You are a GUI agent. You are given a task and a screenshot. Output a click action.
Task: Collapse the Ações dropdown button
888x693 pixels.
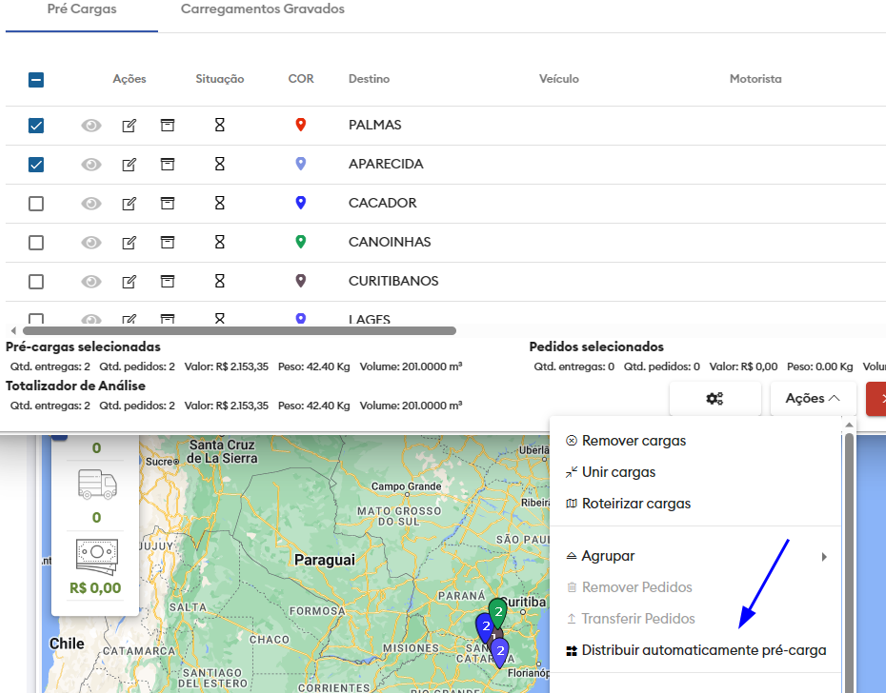(812, 398)
